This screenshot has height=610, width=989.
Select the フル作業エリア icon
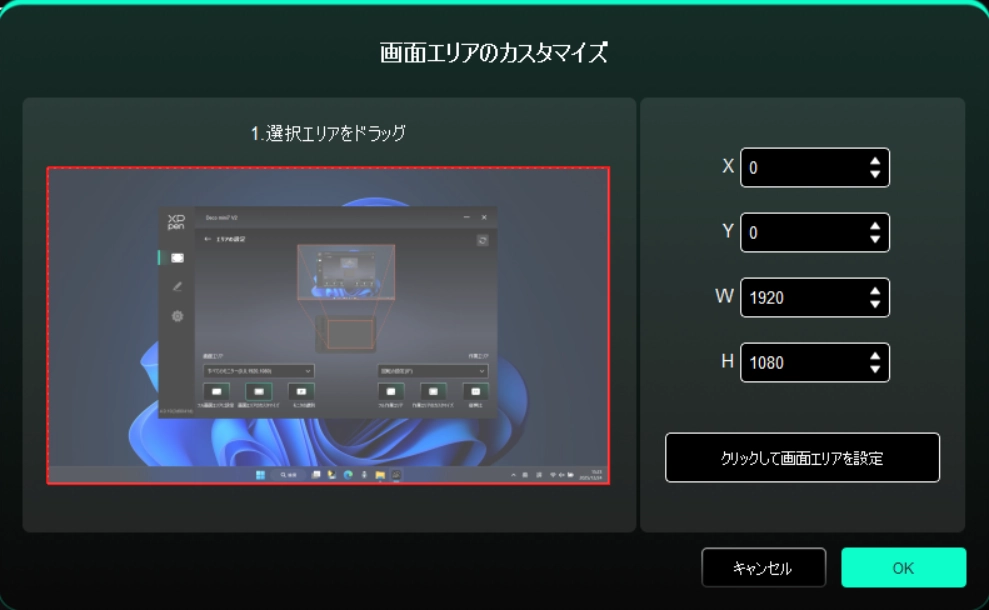click(x=390, y=393)
